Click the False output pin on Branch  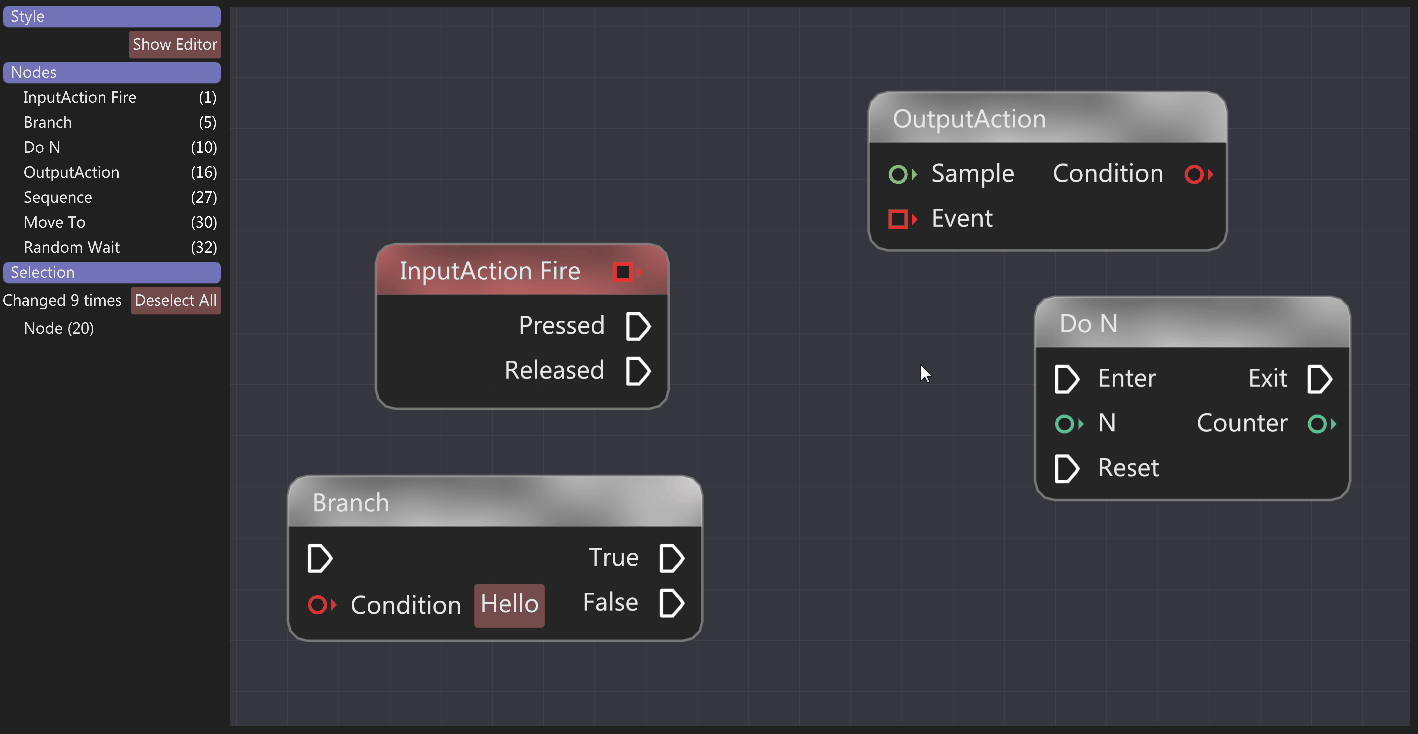[672, 603]
